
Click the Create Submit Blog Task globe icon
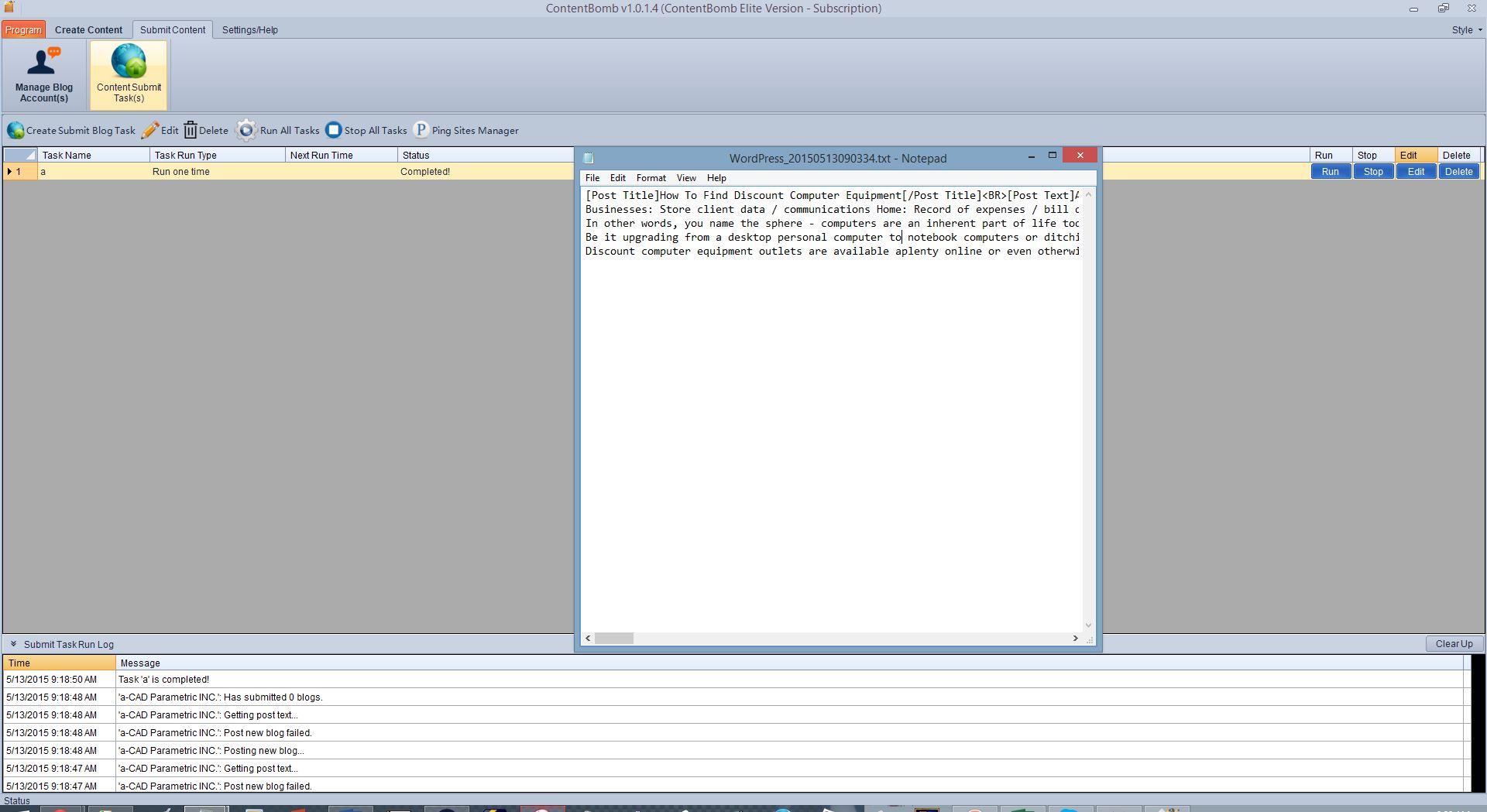point(15,130)
